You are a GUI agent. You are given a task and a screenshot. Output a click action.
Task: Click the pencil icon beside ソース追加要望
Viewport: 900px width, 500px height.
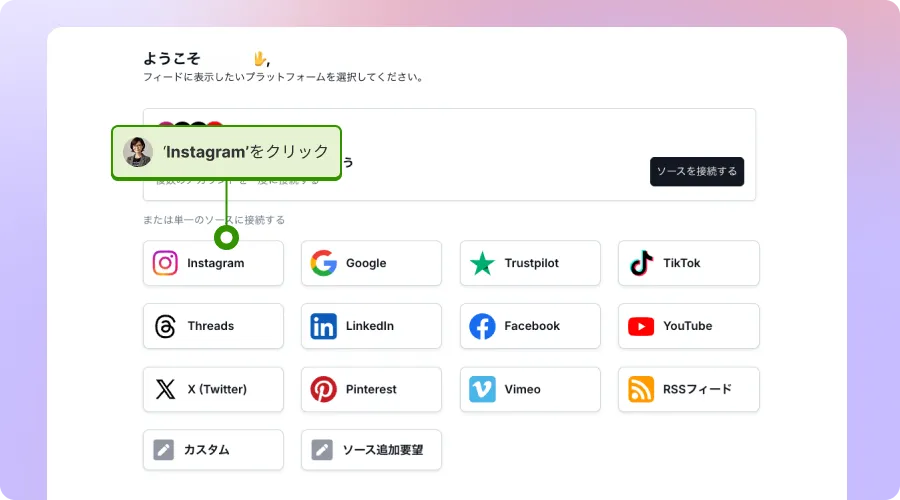click(x=322, y=450)
